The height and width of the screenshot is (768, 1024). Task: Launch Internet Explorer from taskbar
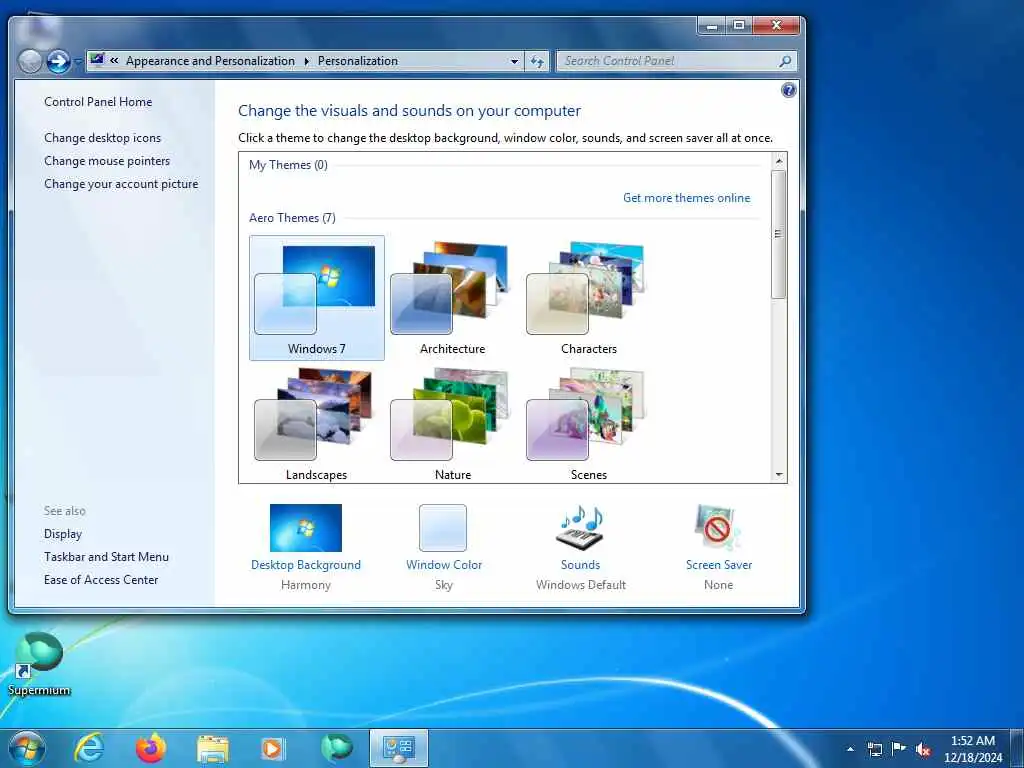89,748
